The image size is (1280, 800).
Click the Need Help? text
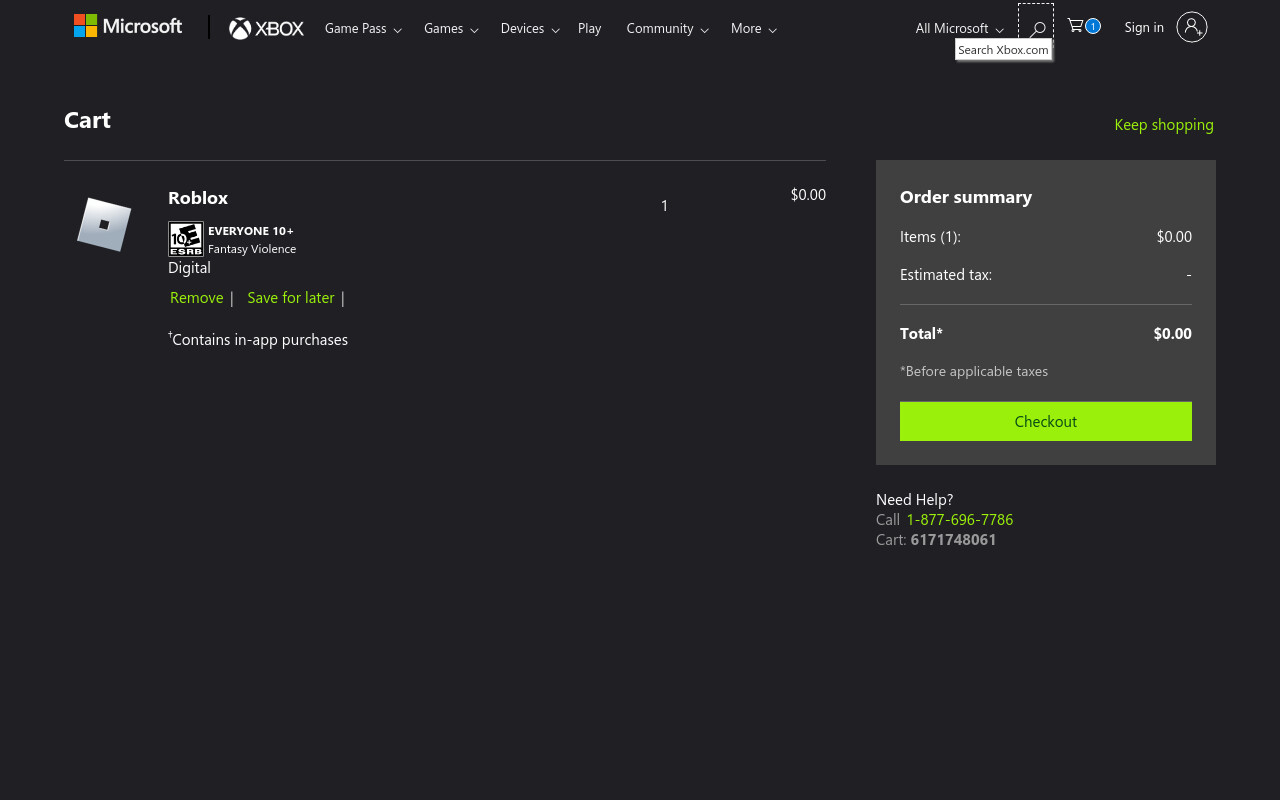pyautogui.click(x=915, y=499)
